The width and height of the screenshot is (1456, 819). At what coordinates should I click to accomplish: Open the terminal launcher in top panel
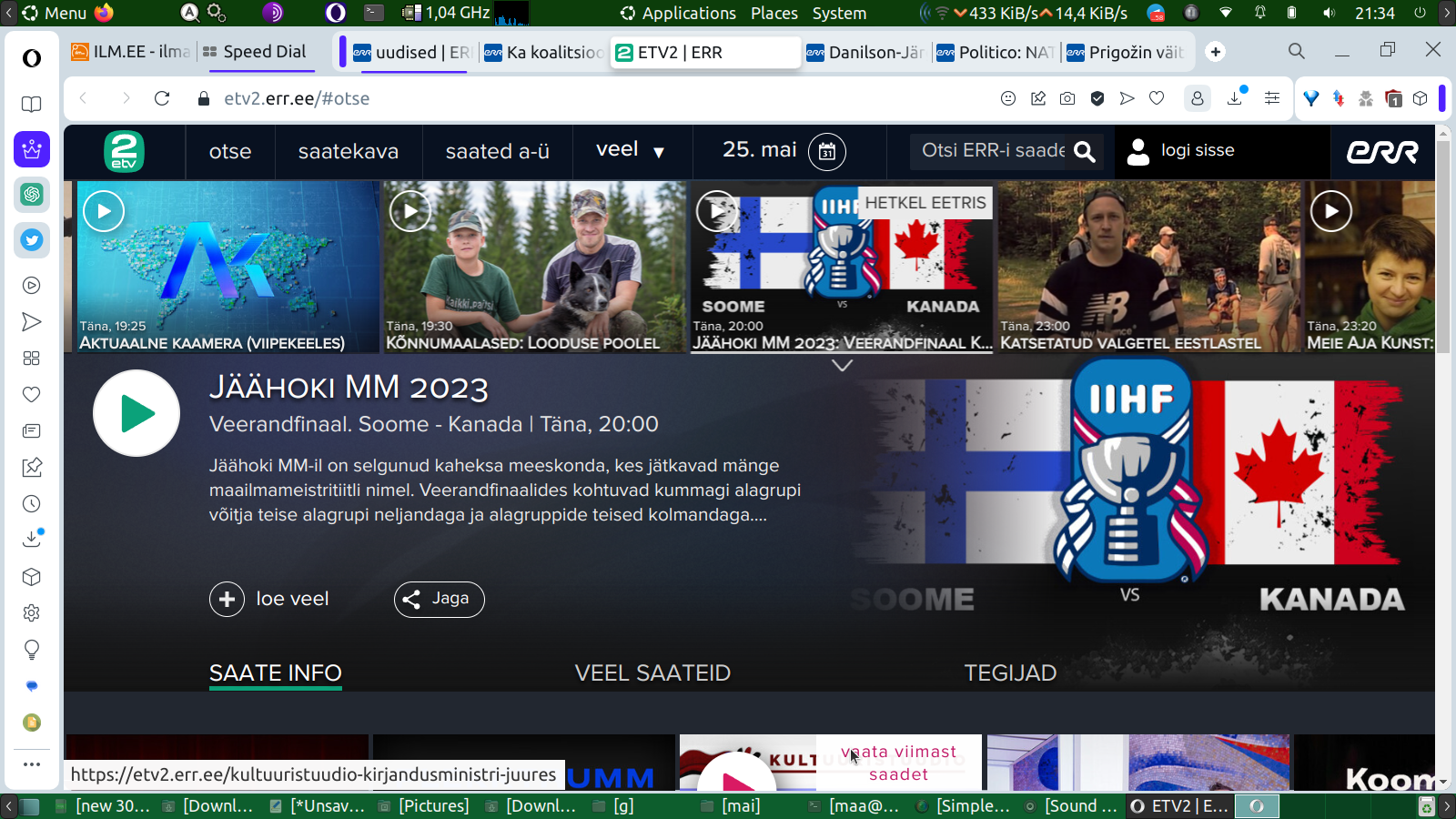click(374, 13)
